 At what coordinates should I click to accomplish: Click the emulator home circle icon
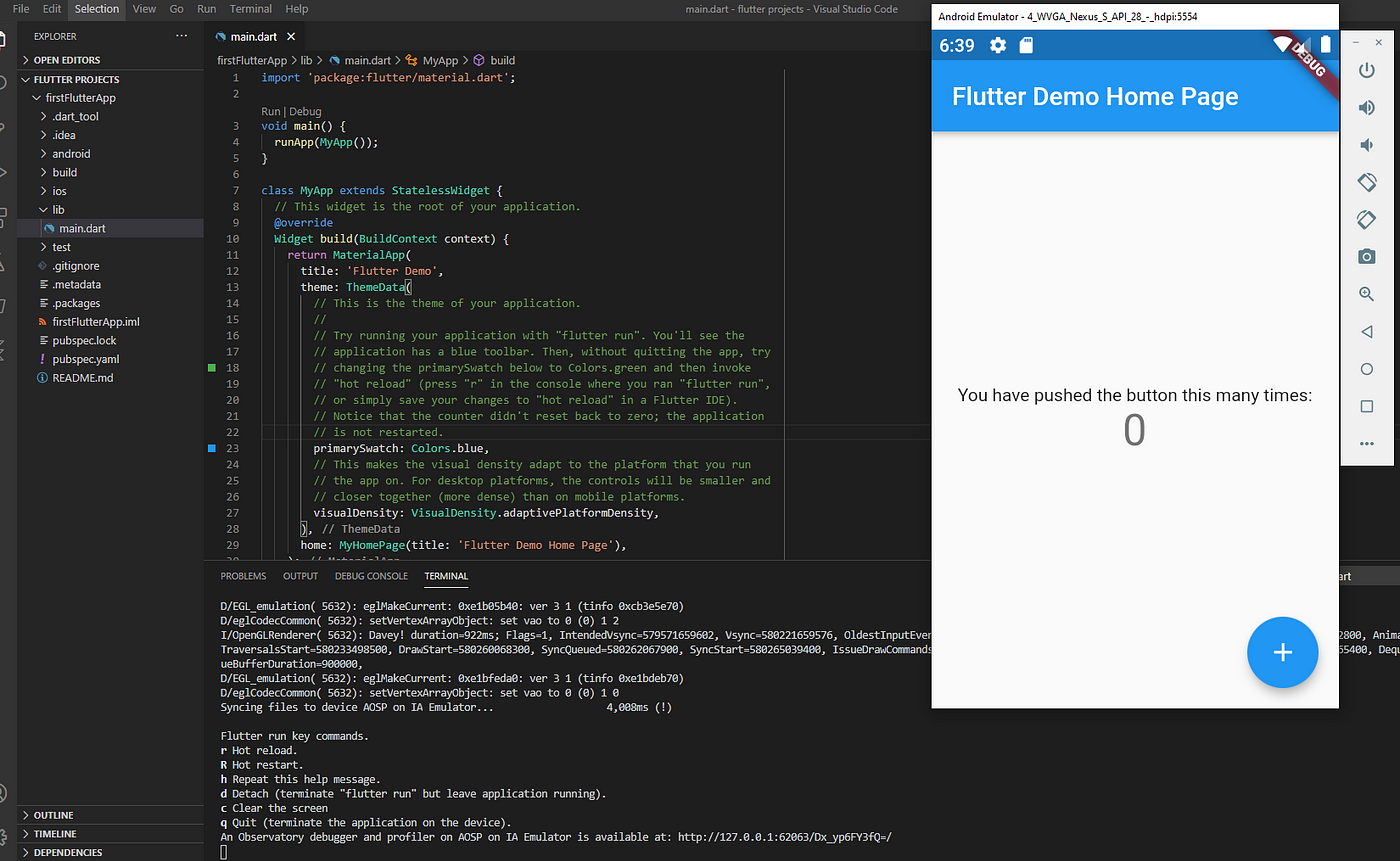1366,369
